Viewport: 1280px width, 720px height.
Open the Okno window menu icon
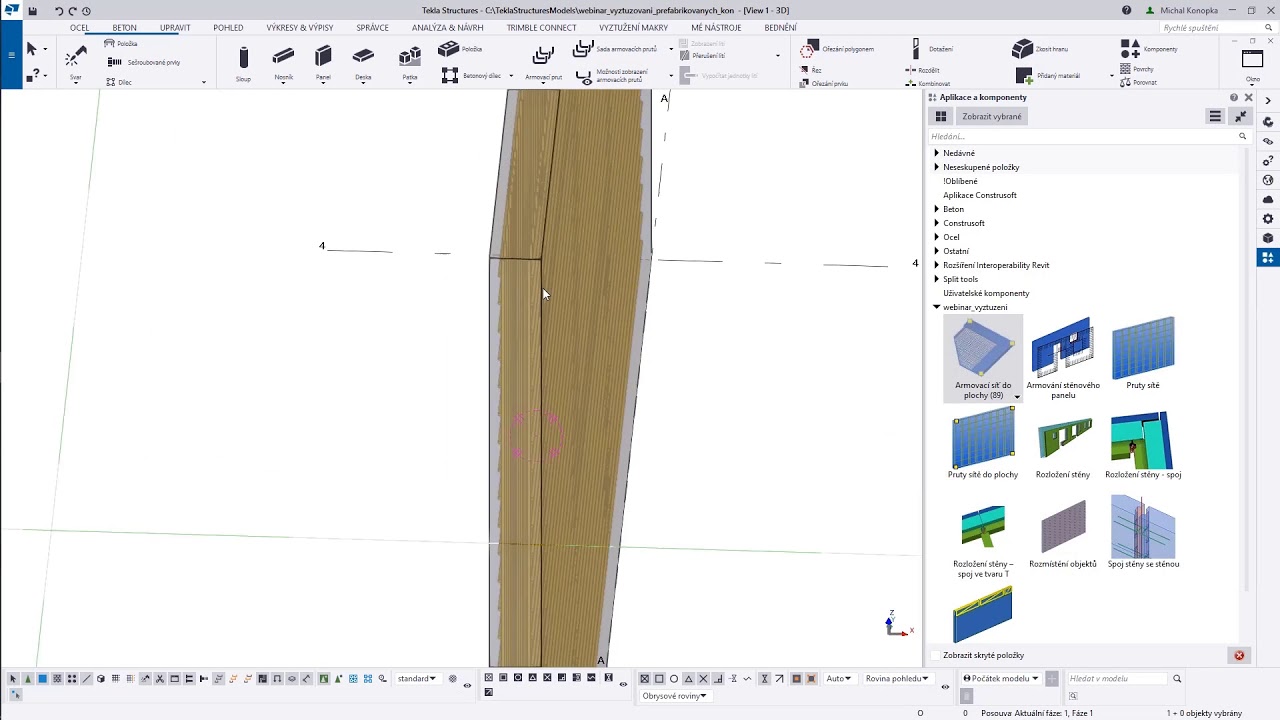point(1252,63)
